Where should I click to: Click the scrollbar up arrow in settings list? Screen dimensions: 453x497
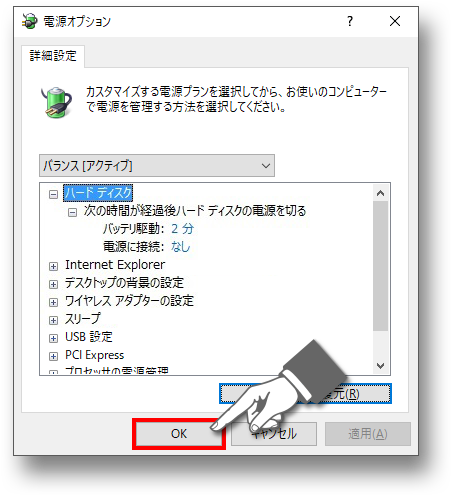pos(380,193)
